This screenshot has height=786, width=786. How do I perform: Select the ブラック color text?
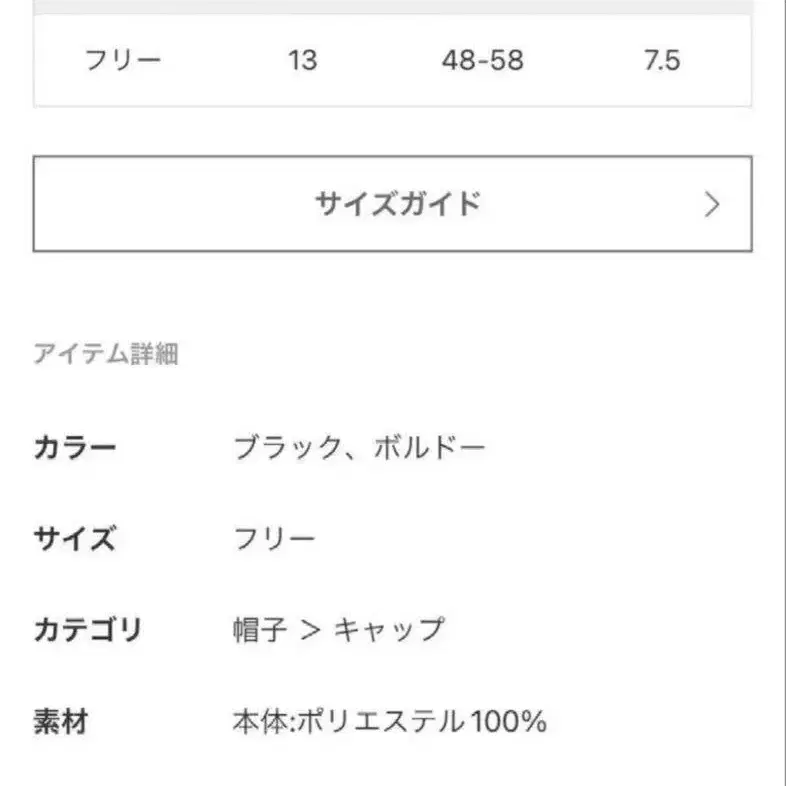288,448
